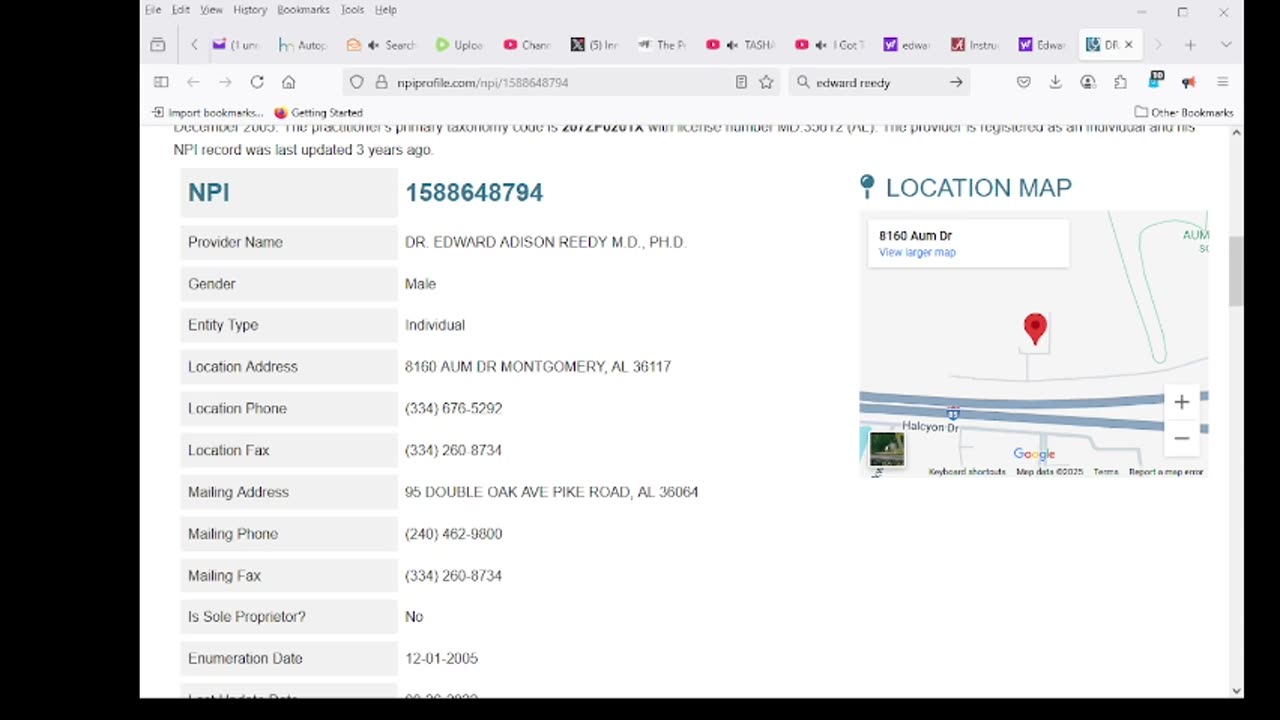1280x720 pixels.
Task: Switch to the Uploa tab
Action: point(459,45)
